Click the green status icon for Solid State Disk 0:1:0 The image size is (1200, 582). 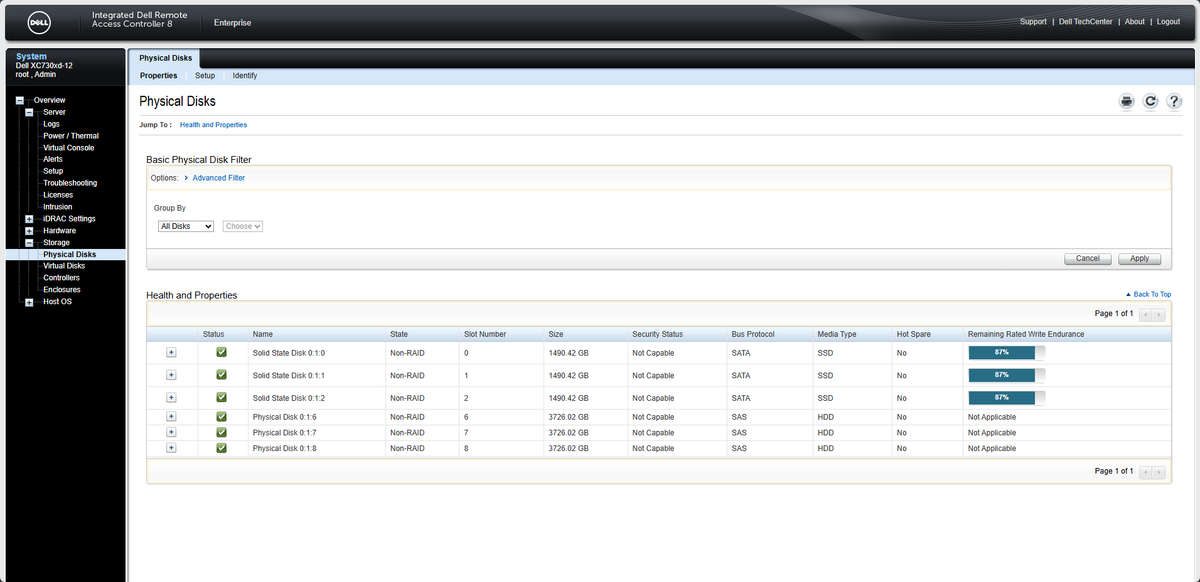(220, 352)
